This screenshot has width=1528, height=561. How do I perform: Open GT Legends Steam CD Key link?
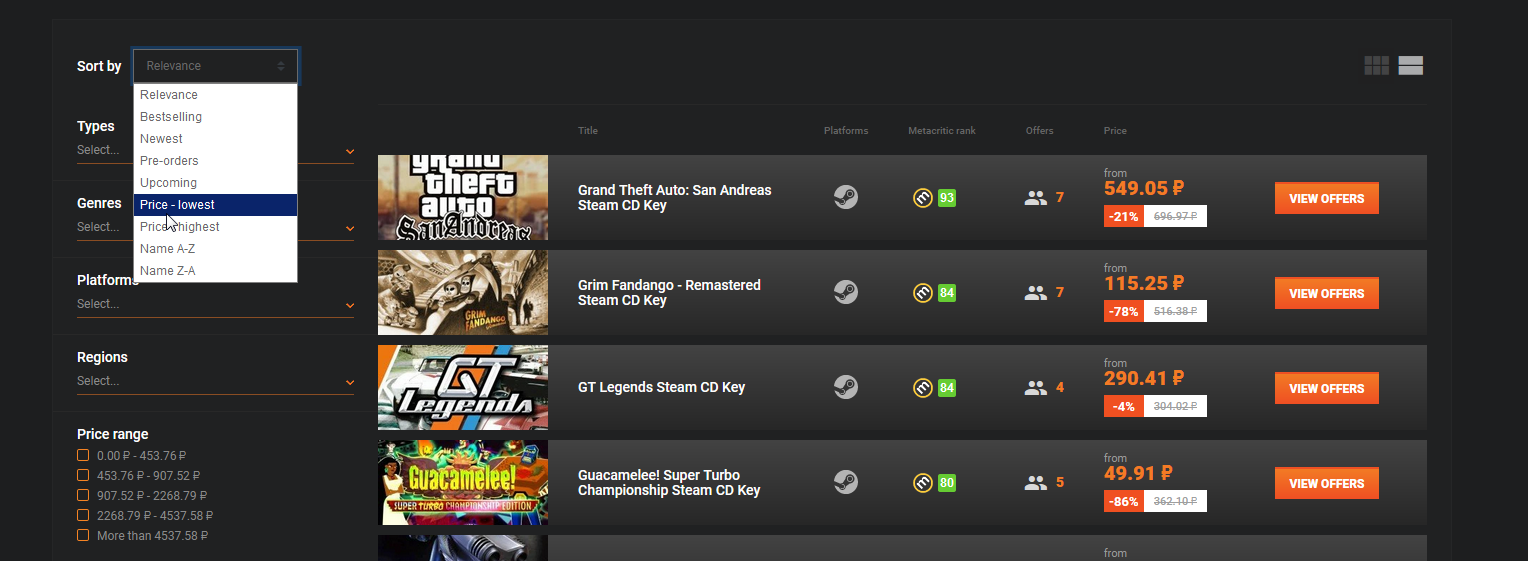(x=661, y=388)
